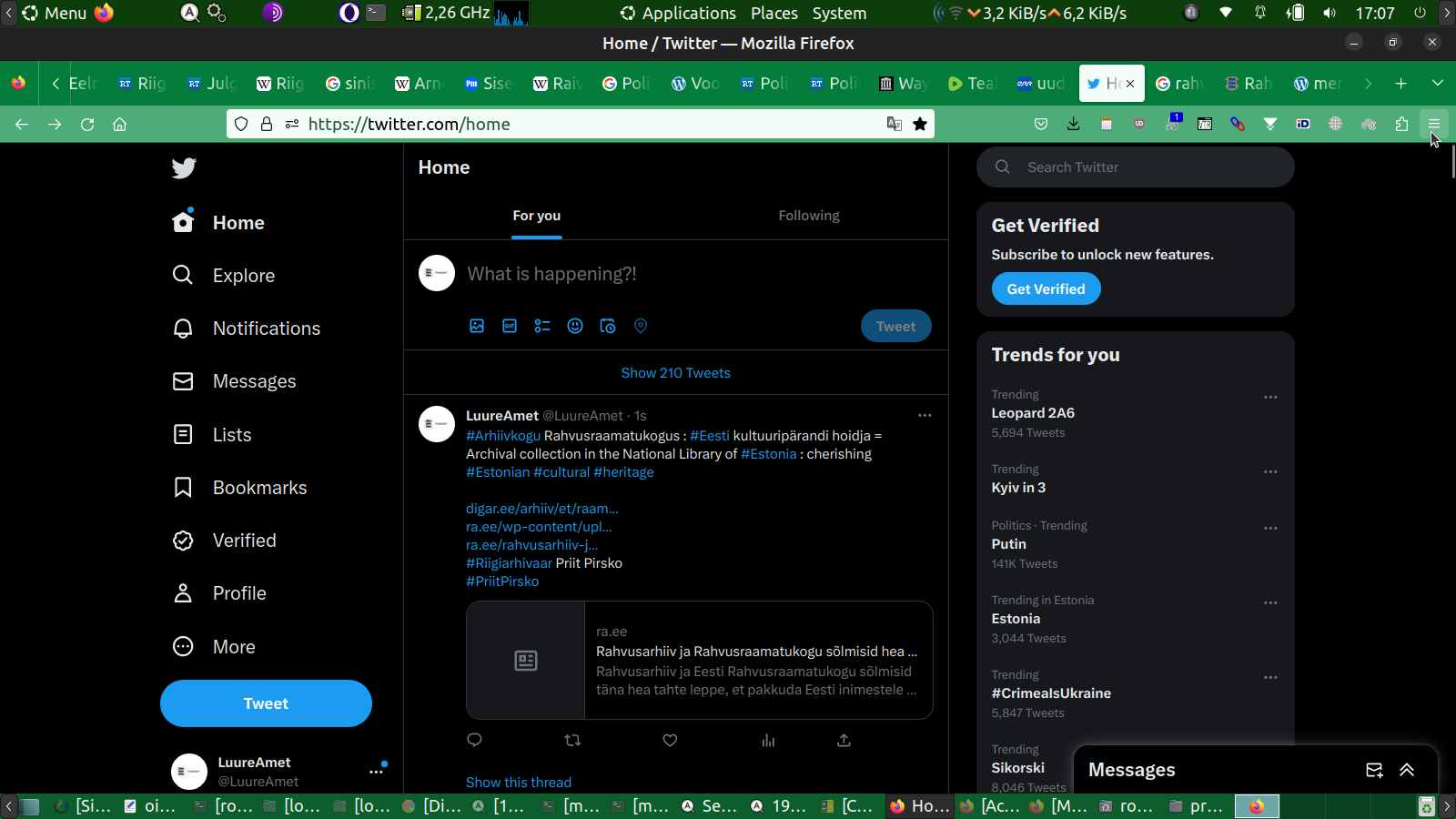Share the LuureAmet tweet
1456x819 pixels.
(x=844, y=740)
